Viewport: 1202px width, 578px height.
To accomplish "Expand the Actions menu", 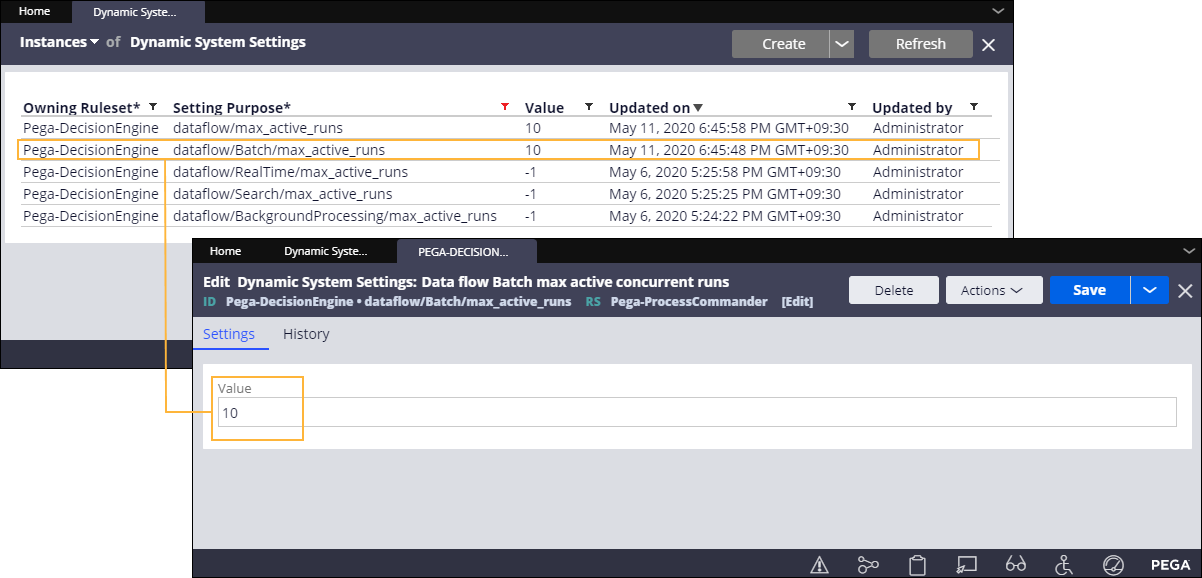I will pos(993,290).
